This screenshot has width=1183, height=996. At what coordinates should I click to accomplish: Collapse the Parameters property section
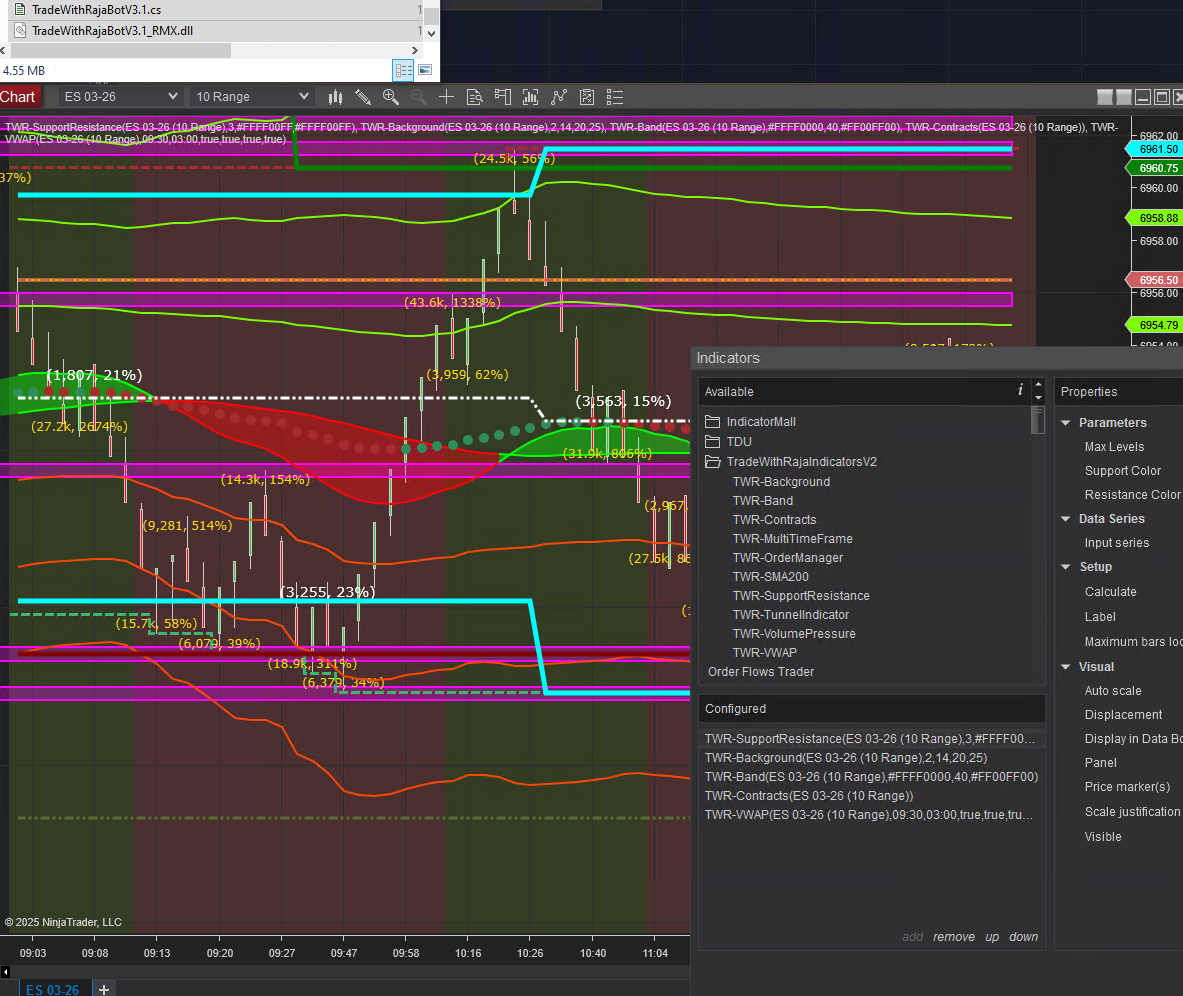(x=1066, y=423)
